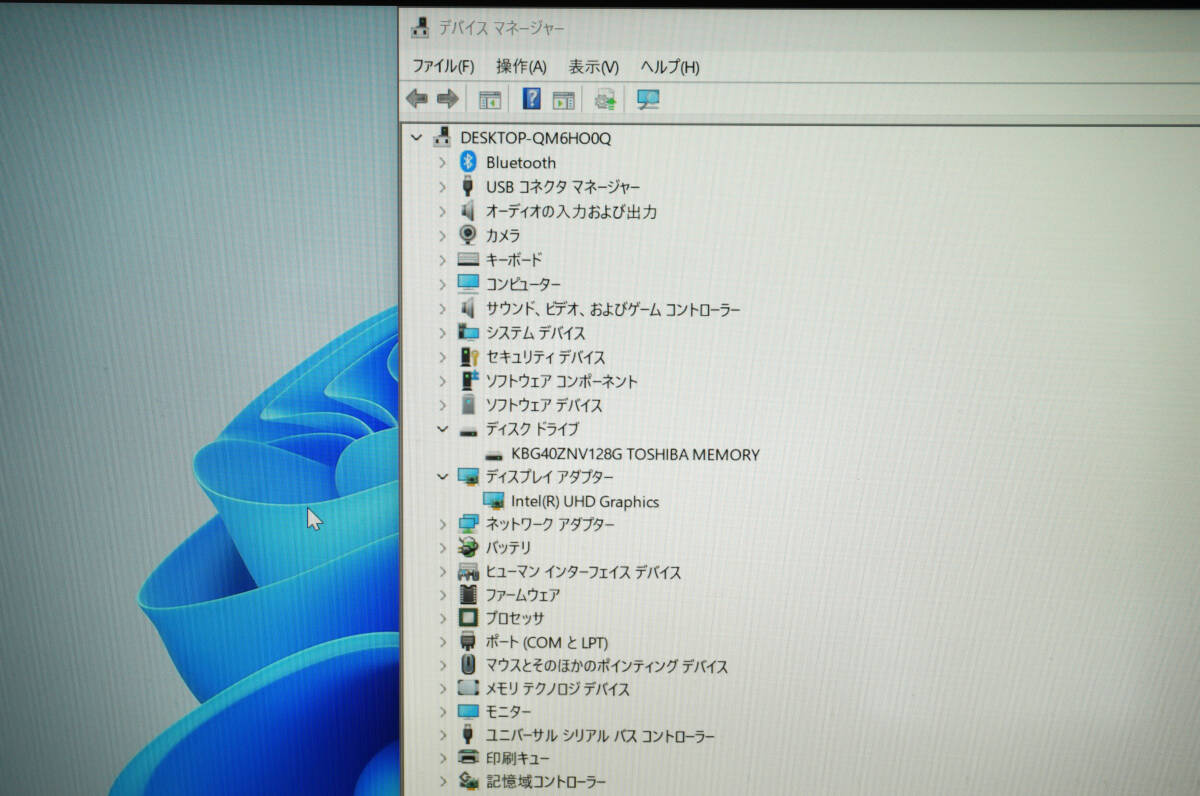Collapse the DESKTOP-QM6HO0Q root node

click(417, 137)
